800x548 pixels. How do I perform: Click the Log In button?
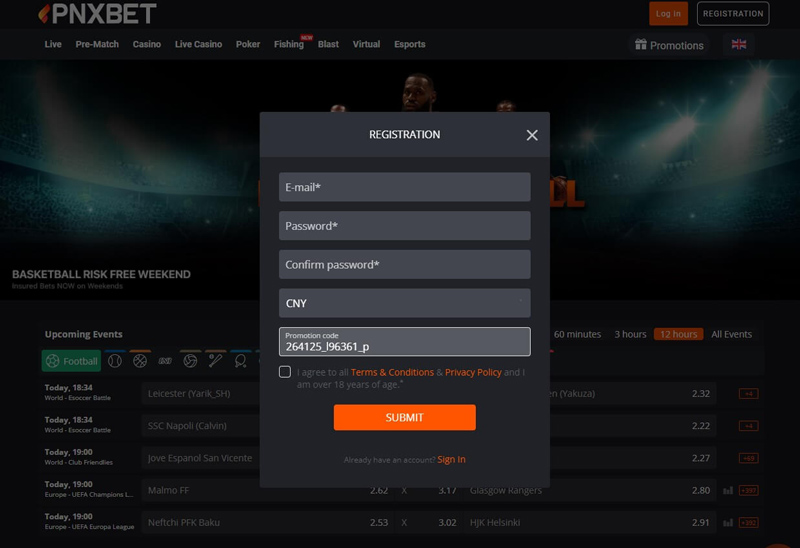pyautogui.click(x=668, y=14)
